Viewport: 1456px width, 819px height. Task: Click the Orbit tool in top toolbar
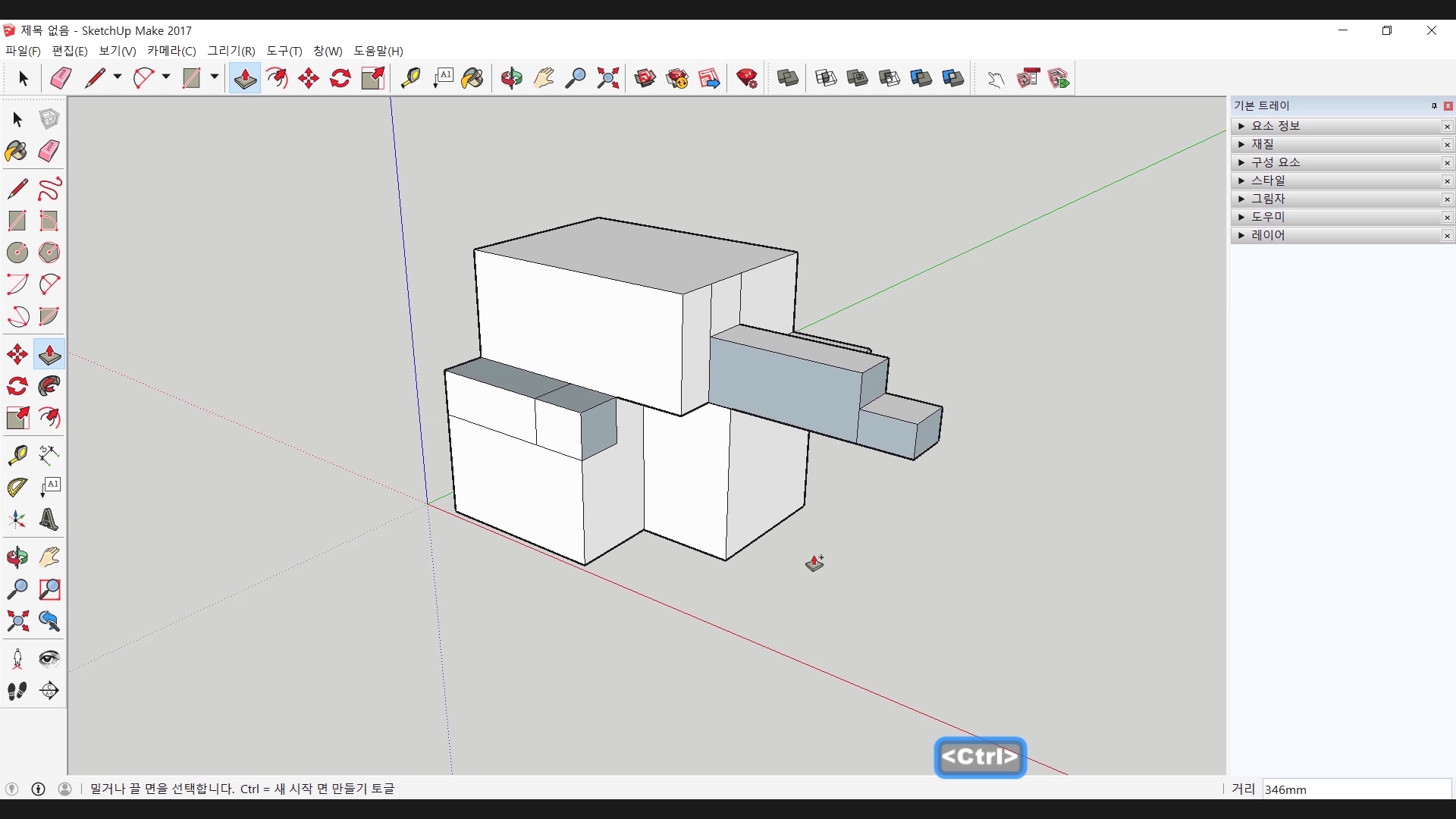pos(511,78)
